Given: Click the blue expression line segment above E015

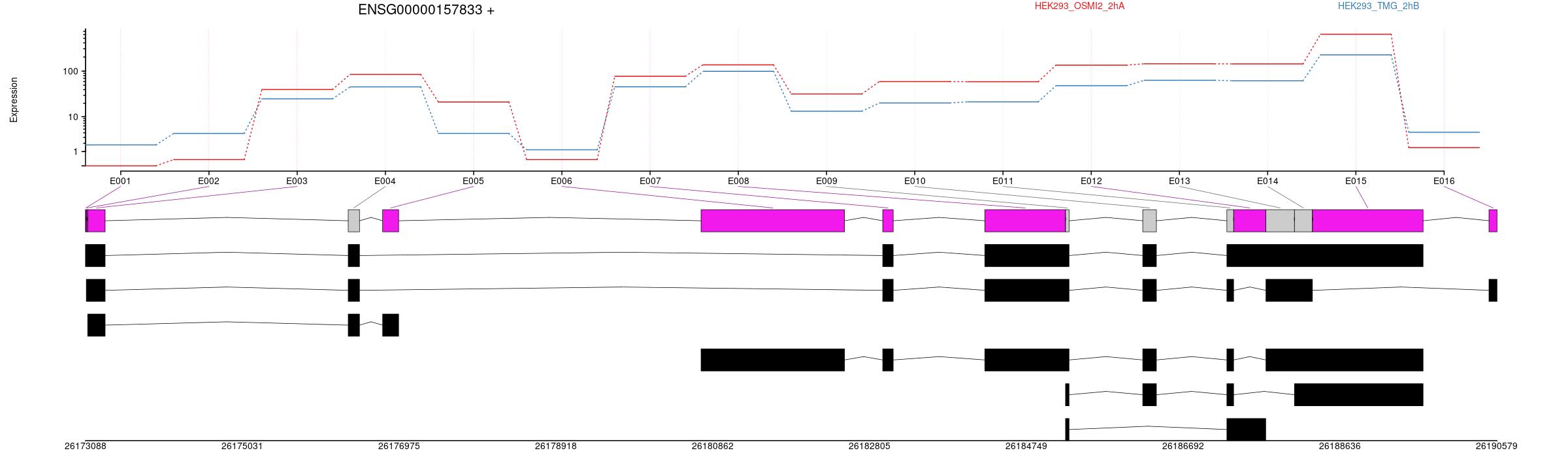Looking at the screenshot, I should click(x=1356, y=55).
